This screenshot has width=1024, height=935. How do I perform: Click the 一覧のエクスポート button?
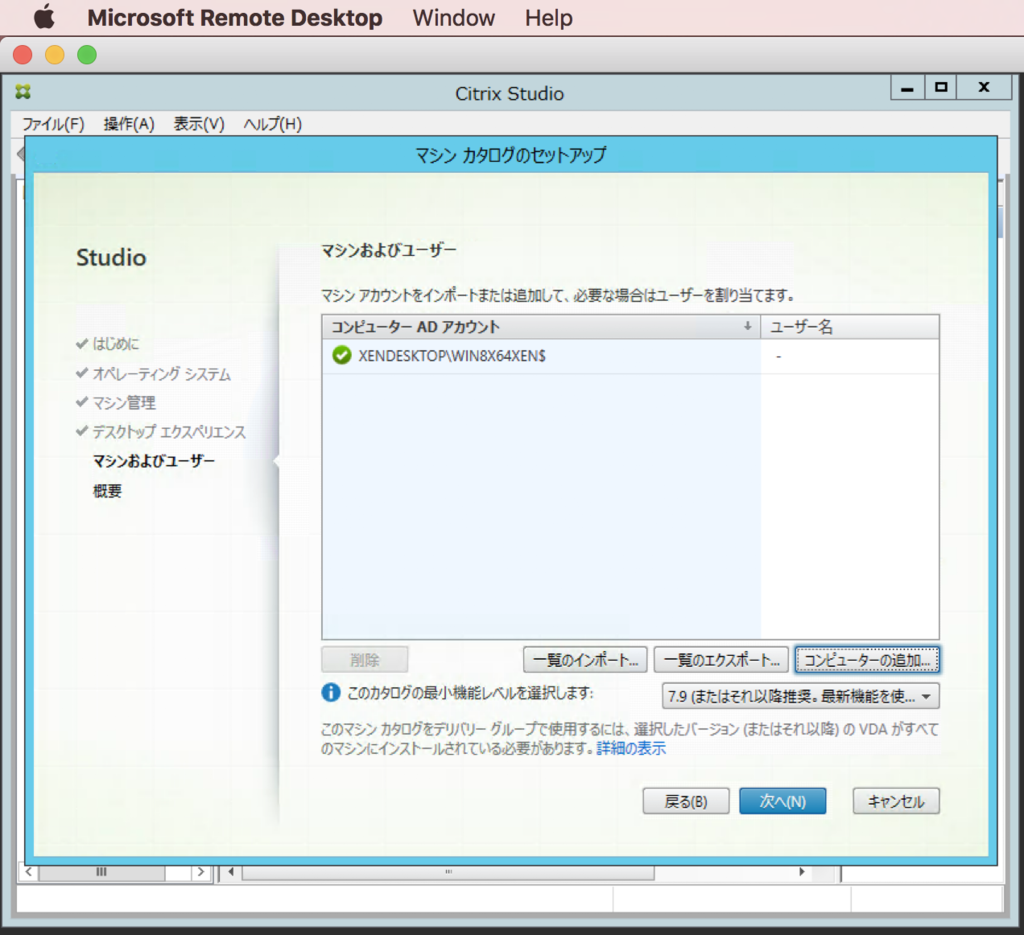coord(721,659)
